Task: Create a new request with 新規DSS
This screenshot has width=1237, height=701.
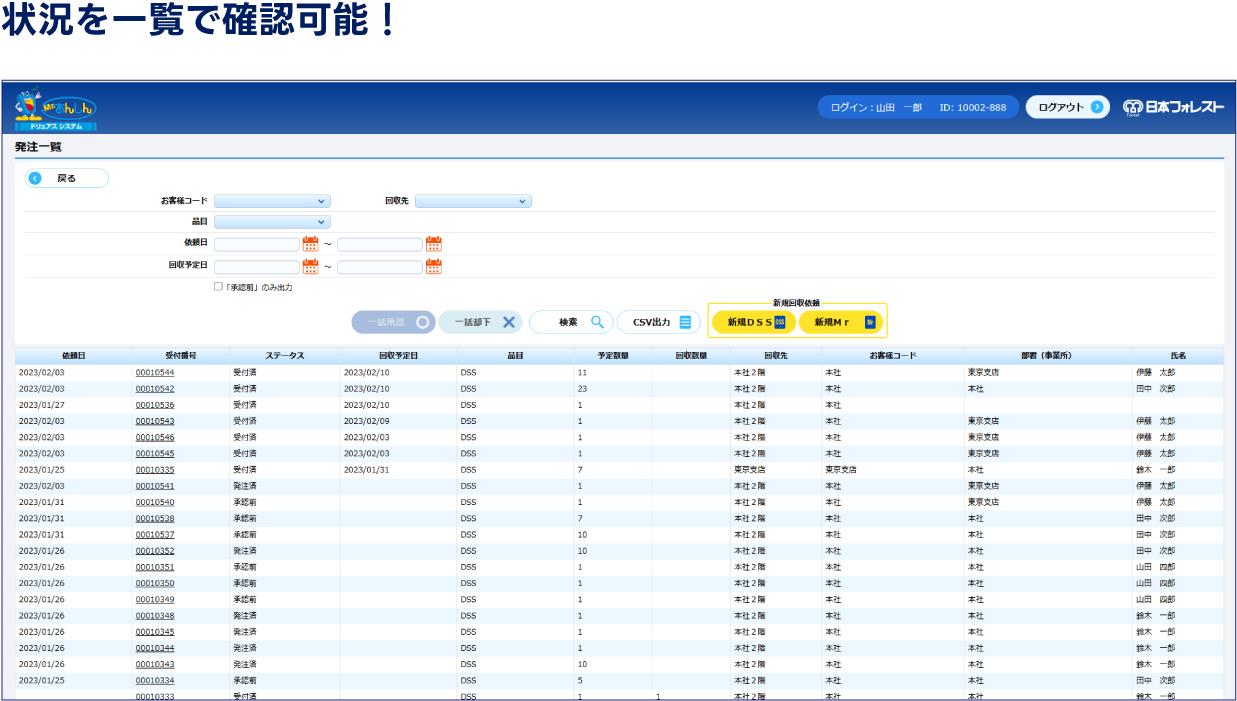Action: [754, 322]
